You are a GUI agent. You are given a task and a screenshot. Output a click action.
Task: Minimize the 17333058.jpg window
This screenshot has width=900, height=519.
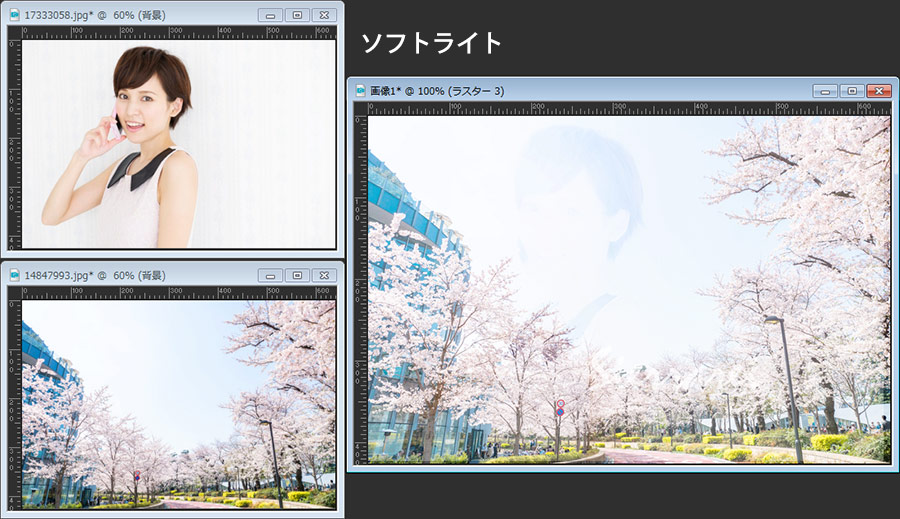click(x=270, y=15)
